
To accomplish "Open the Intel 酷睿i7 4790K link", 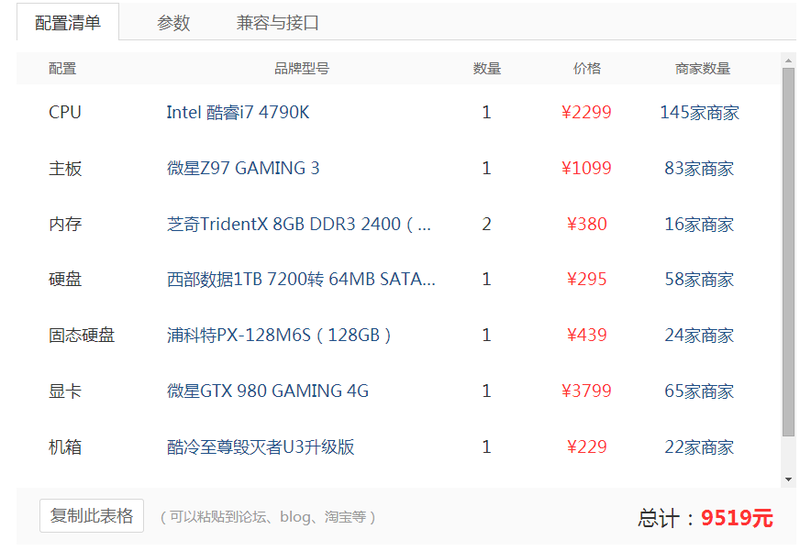I will tap(238, 112).
